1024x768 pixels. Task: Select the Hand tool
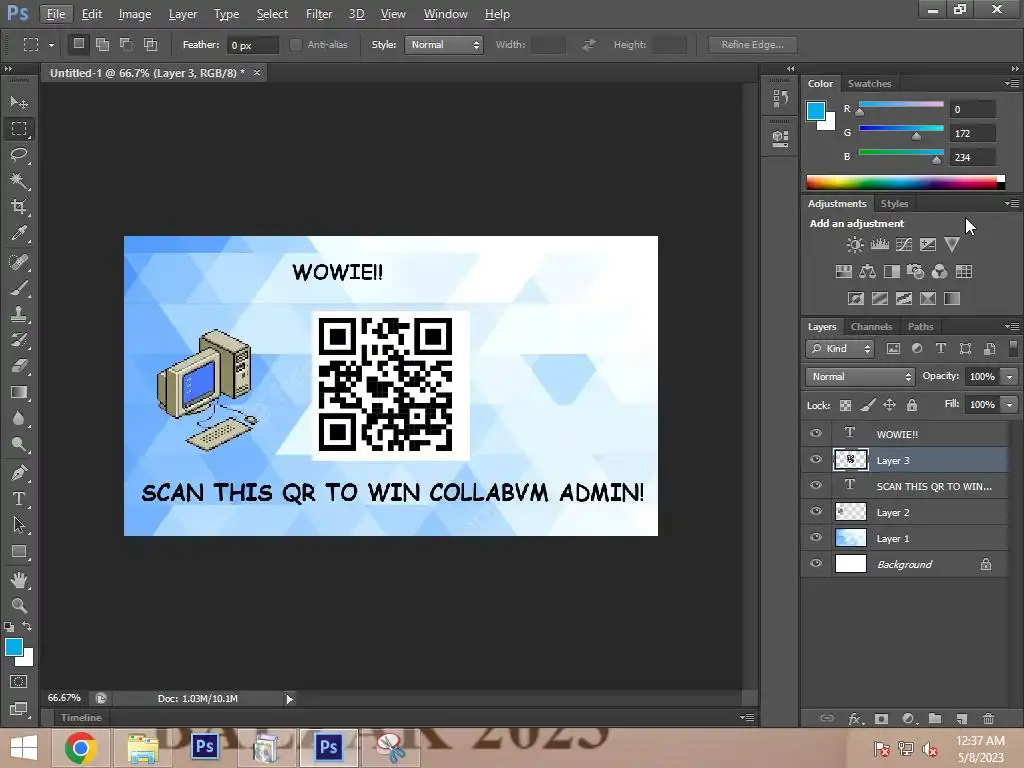pos(19,579)
